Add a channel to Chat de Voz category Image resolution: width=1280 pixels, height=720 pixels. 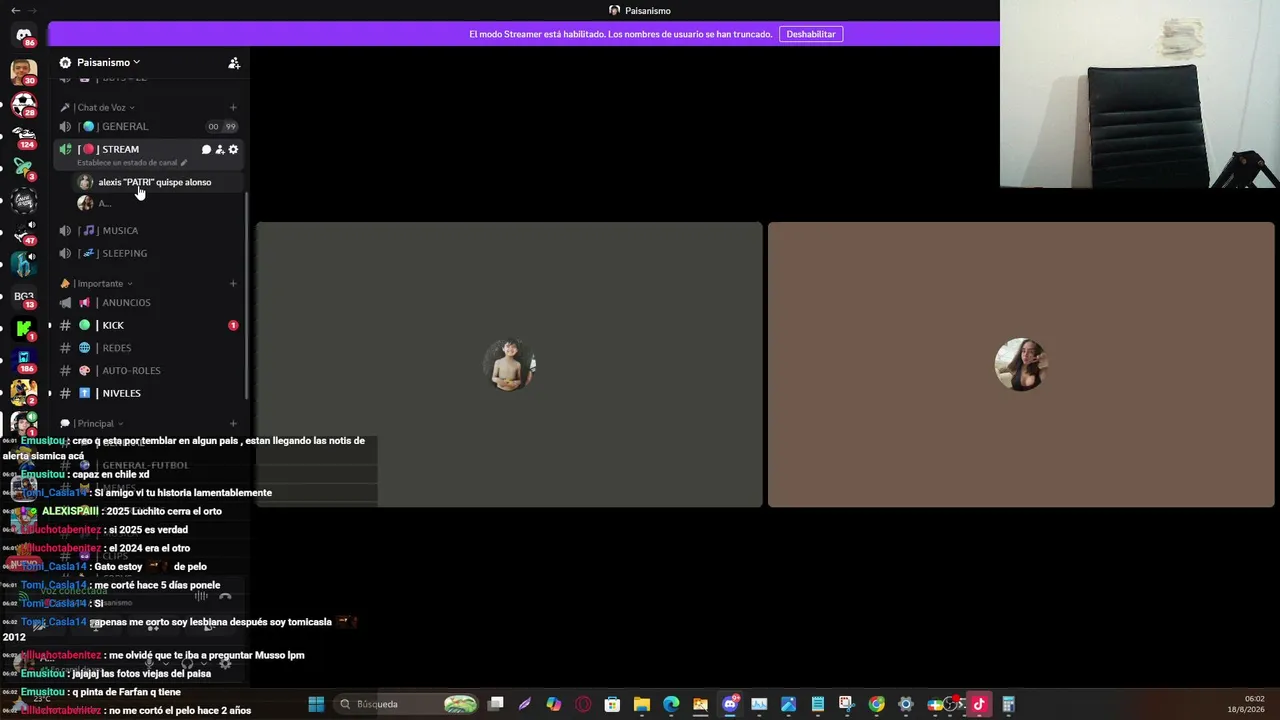point(233,108)
